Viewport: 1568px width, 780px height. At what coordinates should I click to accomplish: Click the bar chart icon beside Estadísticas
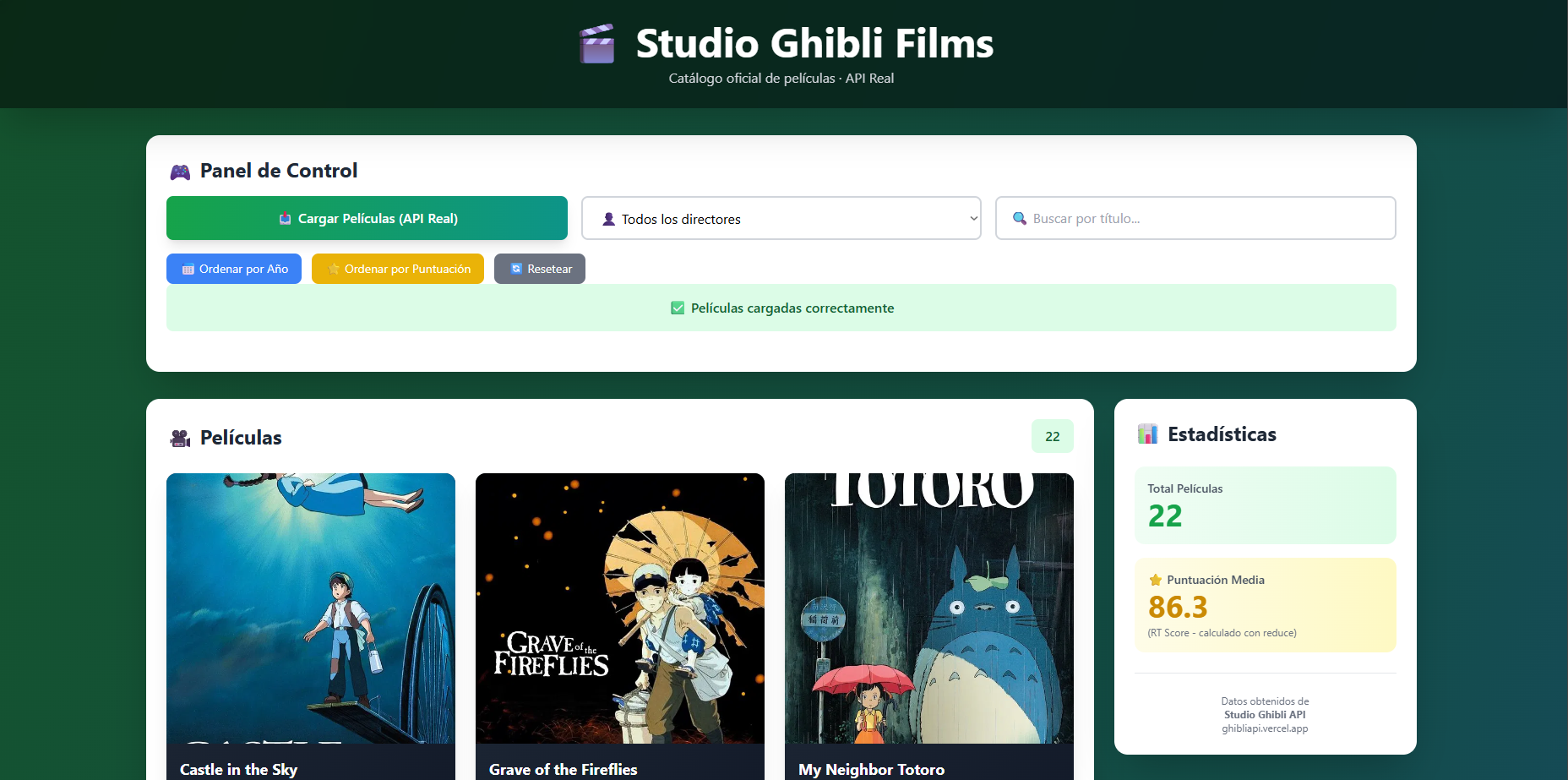coord(1147,434)
